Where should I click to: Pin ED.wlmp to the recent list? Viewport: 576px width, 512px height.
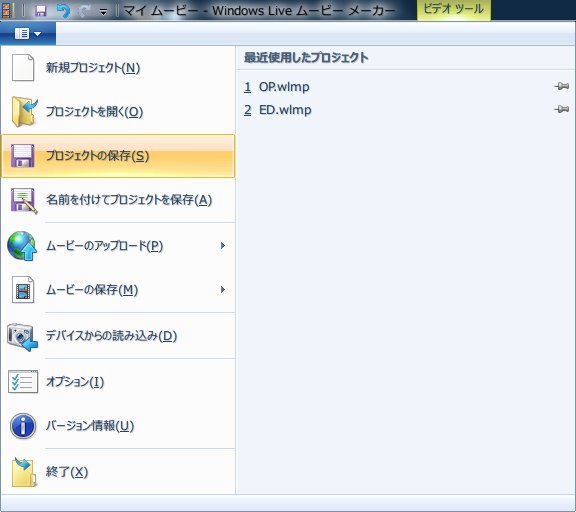coord(561,109)
